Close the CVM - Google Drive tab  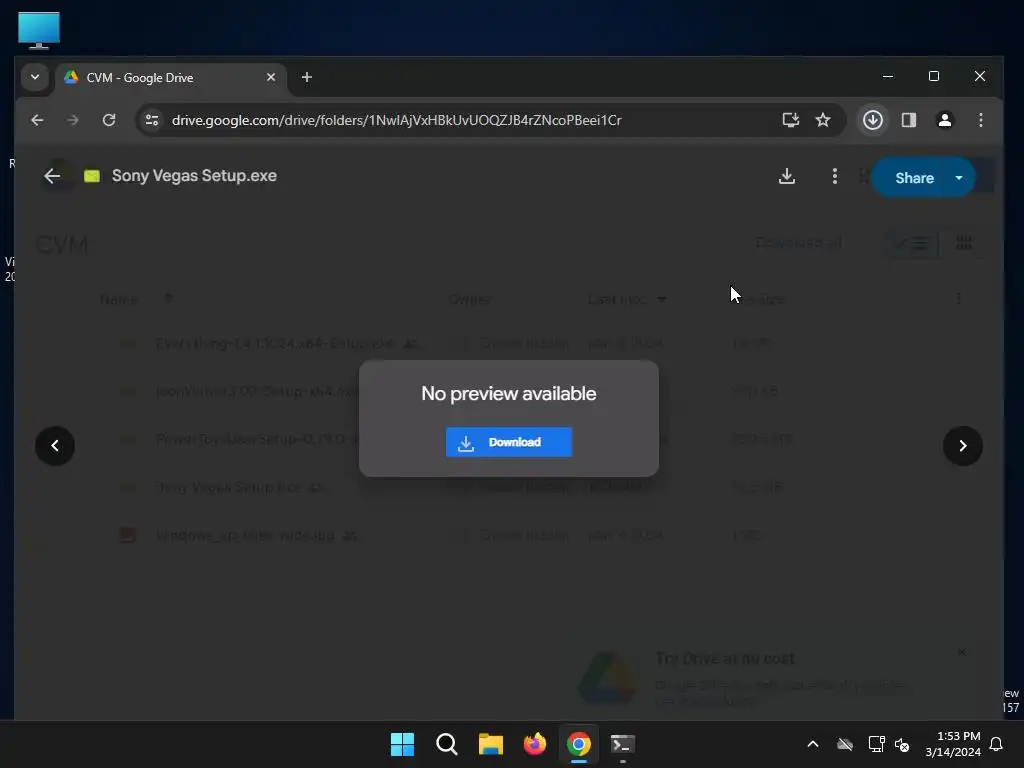coord(271,77)
